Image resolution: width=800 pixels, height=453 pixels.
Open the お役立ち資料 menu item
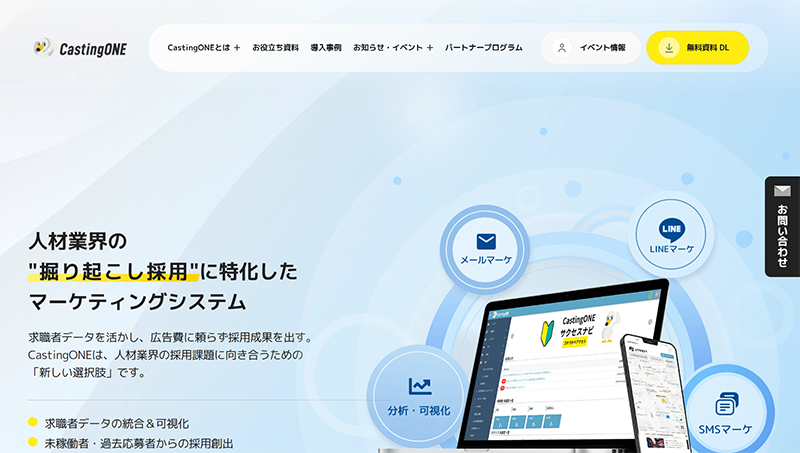[276, 47]
